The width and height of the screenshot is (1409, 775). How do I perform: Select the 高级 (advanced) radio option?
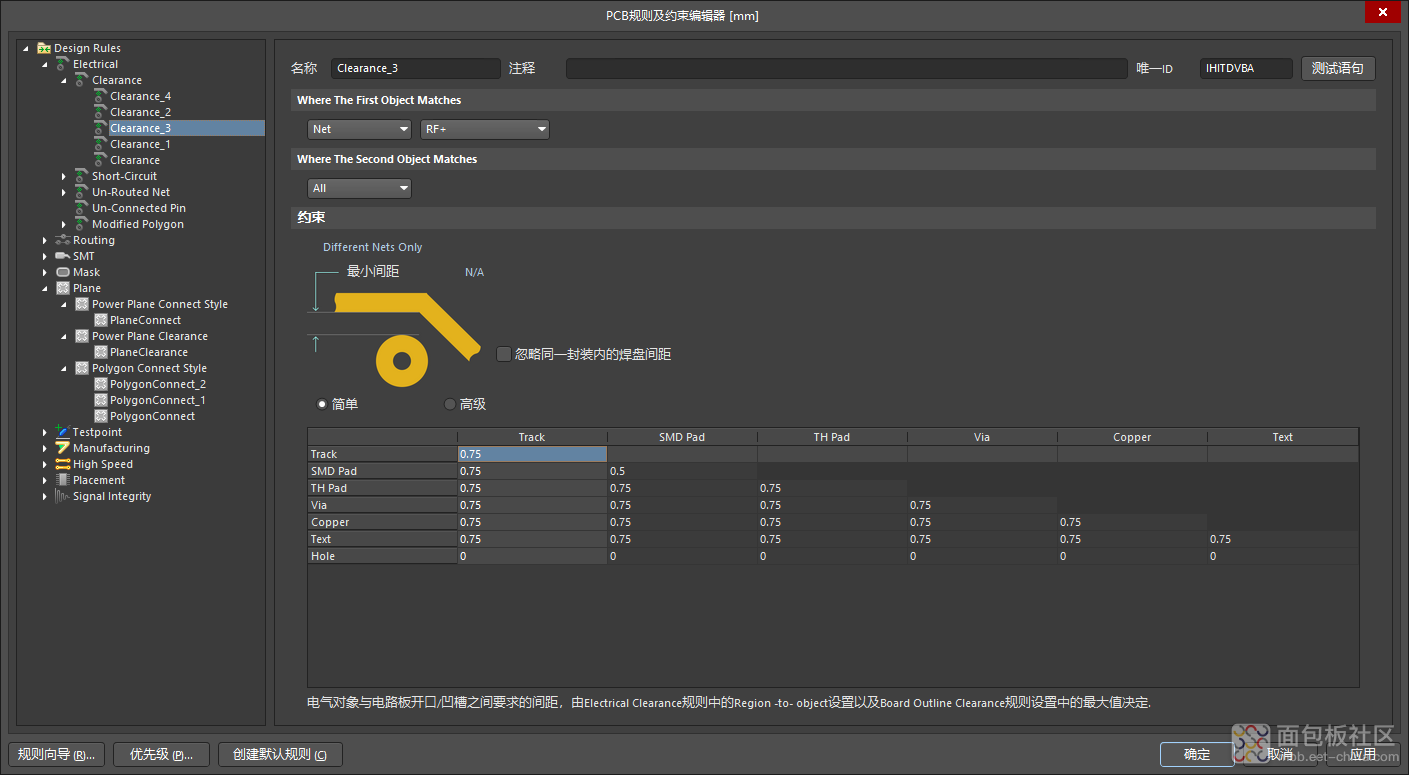tap(449, 404)
